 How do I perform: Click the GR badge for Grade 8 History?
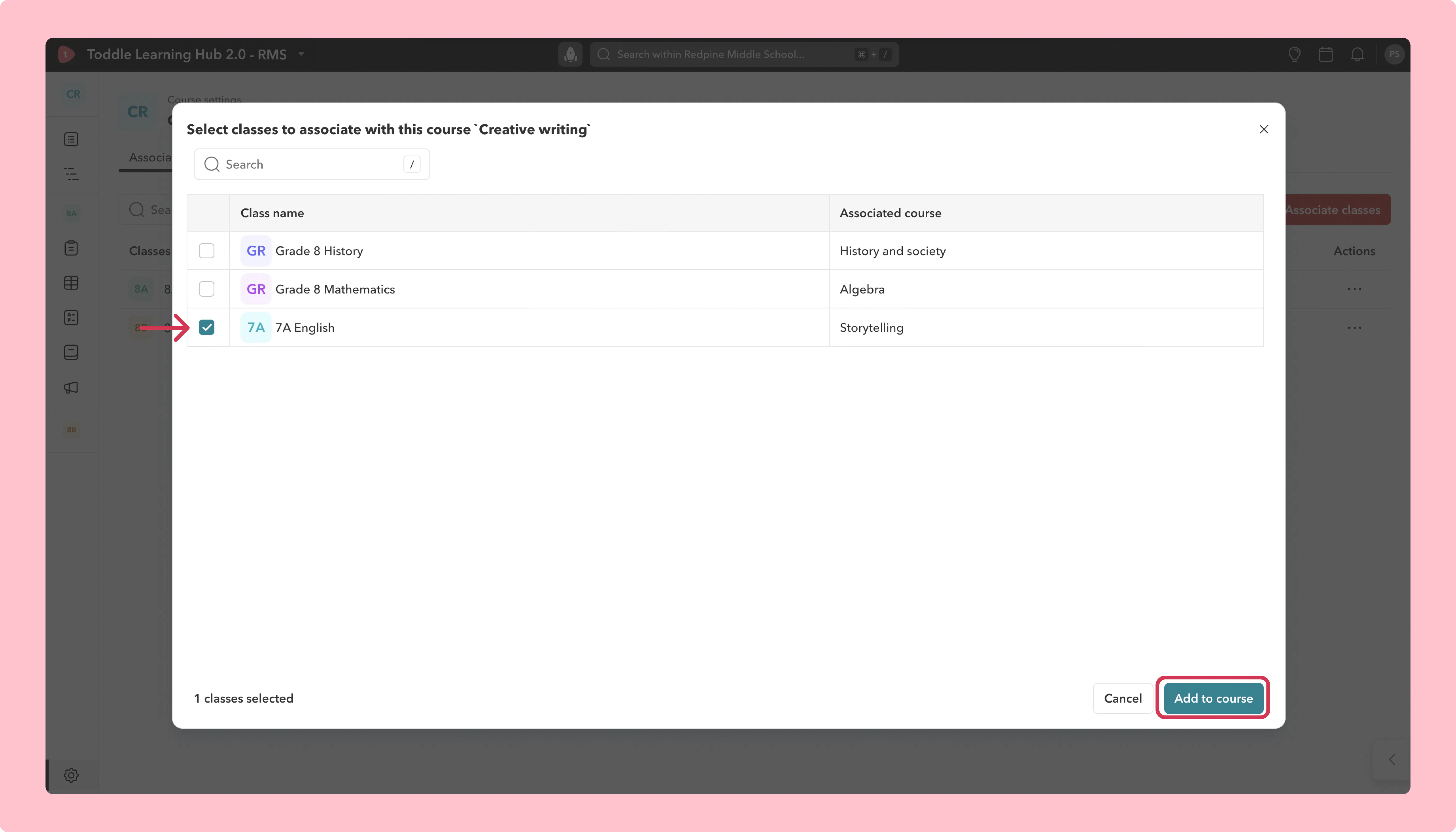[x=256, y=251]
